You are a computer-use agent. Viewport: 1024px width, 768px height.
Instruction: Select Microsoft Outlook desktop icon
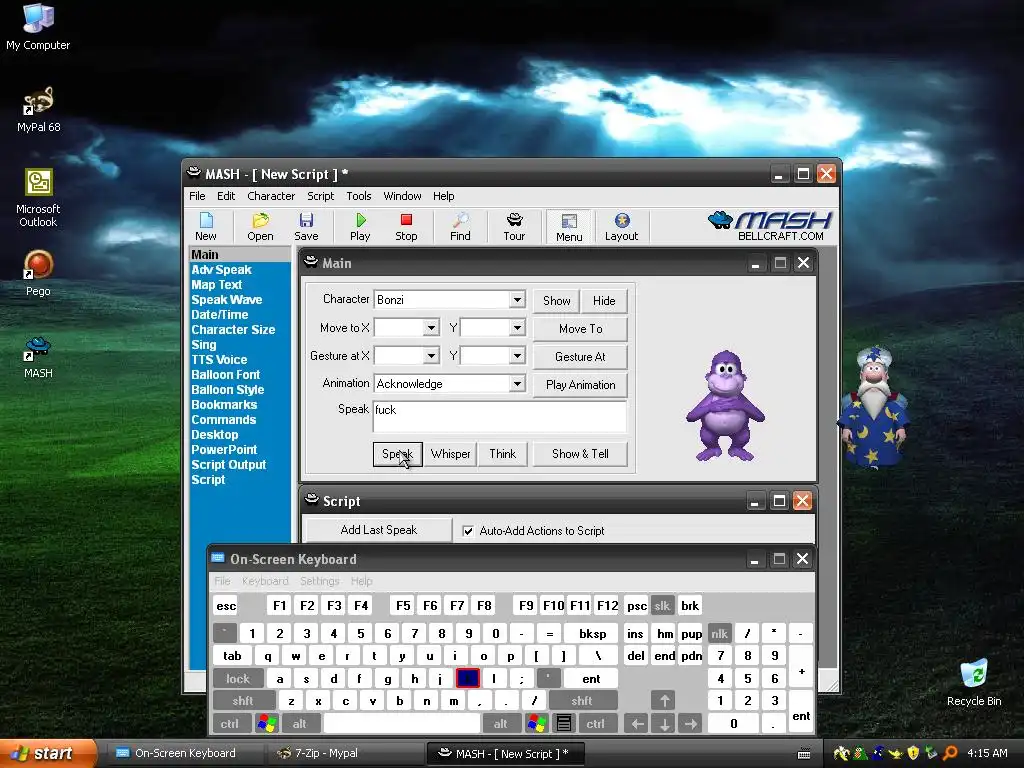coord(38,198)
